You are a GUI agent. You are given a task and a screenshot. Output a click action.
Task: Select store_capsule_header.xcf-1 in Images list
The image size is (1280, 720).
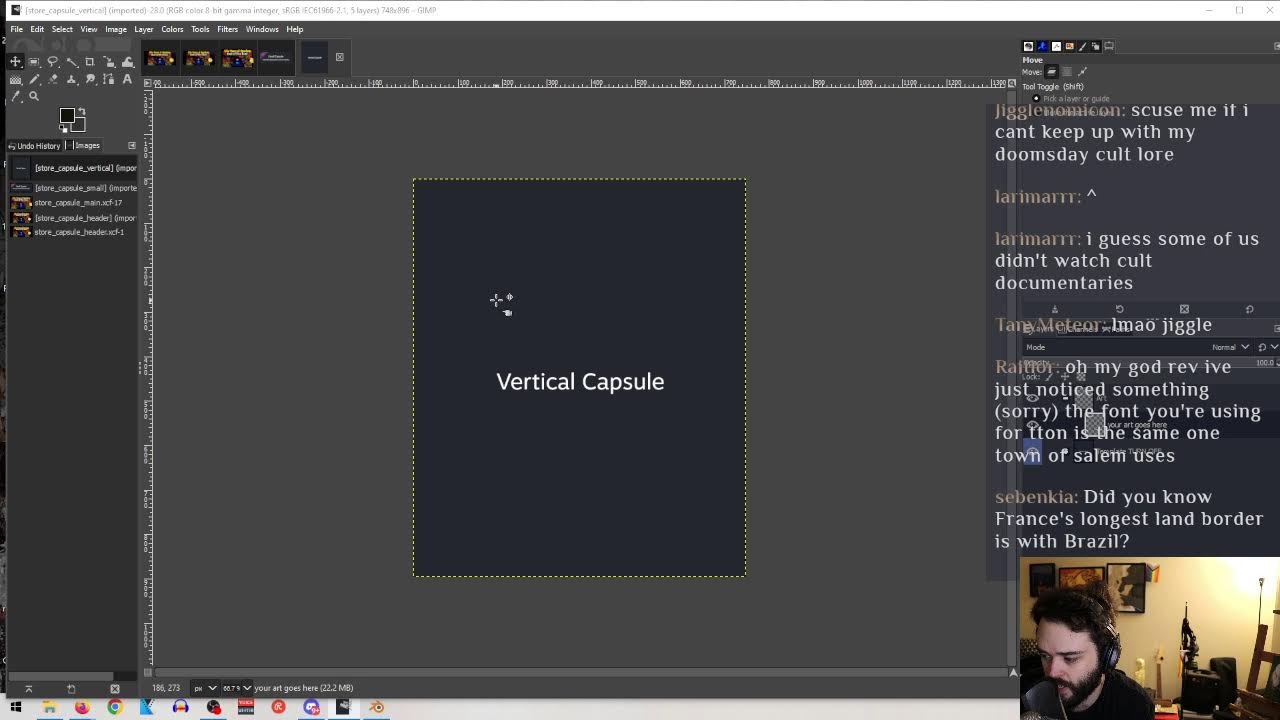[72, 232]
